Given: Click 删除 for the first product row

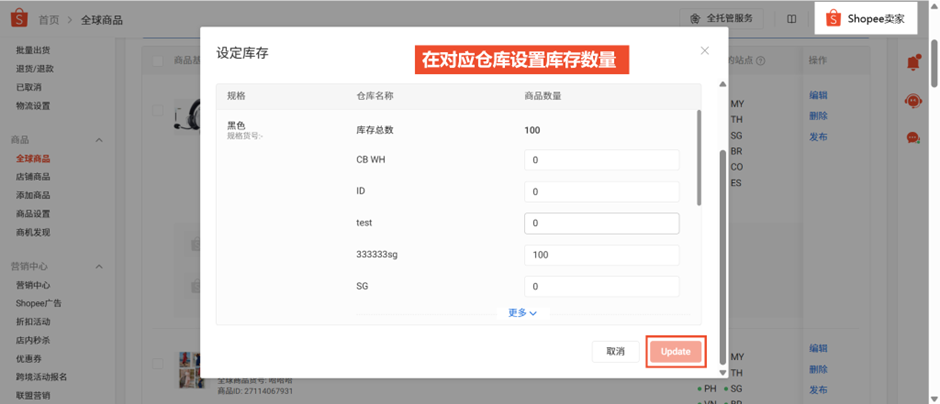Looking at the screenshot, I should click(818, 116).
